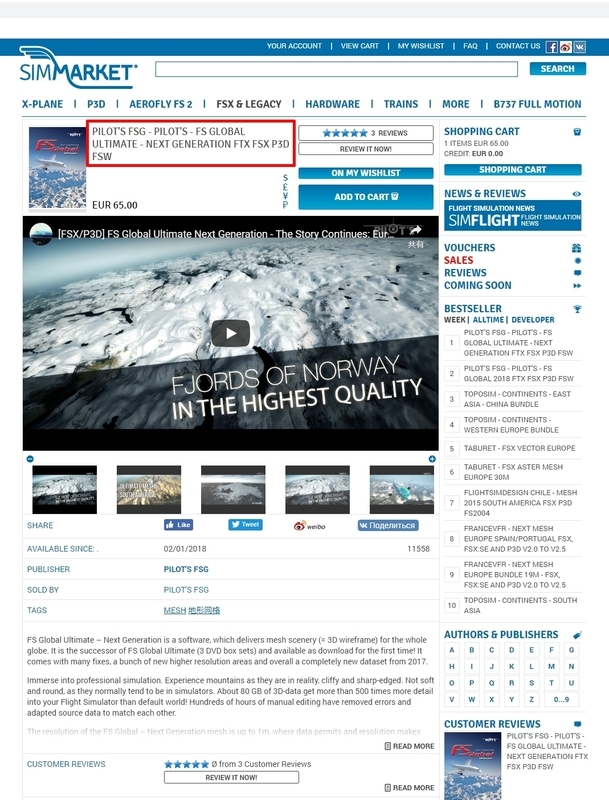This screenshot has width=609, height=800.
Task: Open the B737 FULL MOTION menu
Action: point(537,104)
